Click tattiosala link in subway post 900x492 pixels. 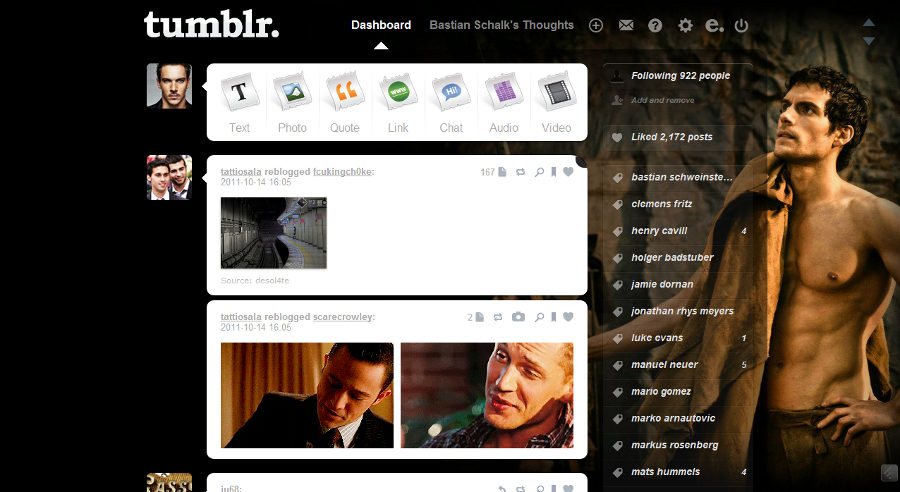point(241,172)
